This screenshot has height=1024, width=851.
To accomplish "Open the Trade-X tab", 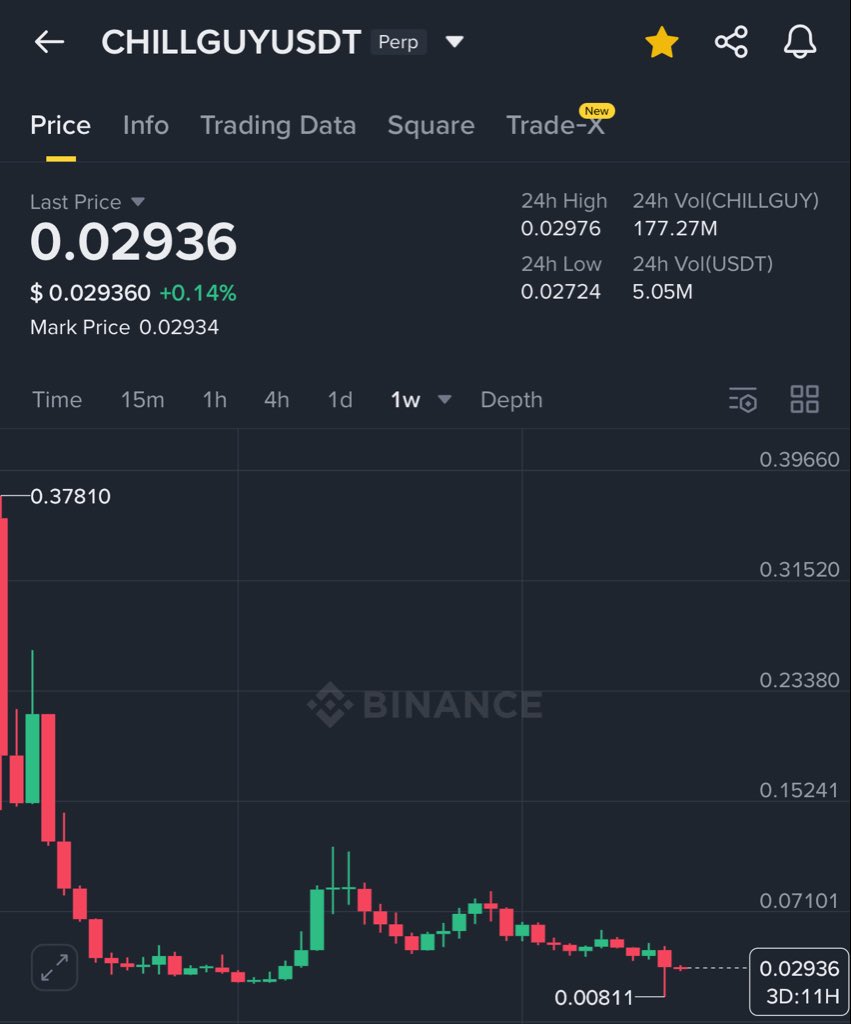I will [555, 125].
